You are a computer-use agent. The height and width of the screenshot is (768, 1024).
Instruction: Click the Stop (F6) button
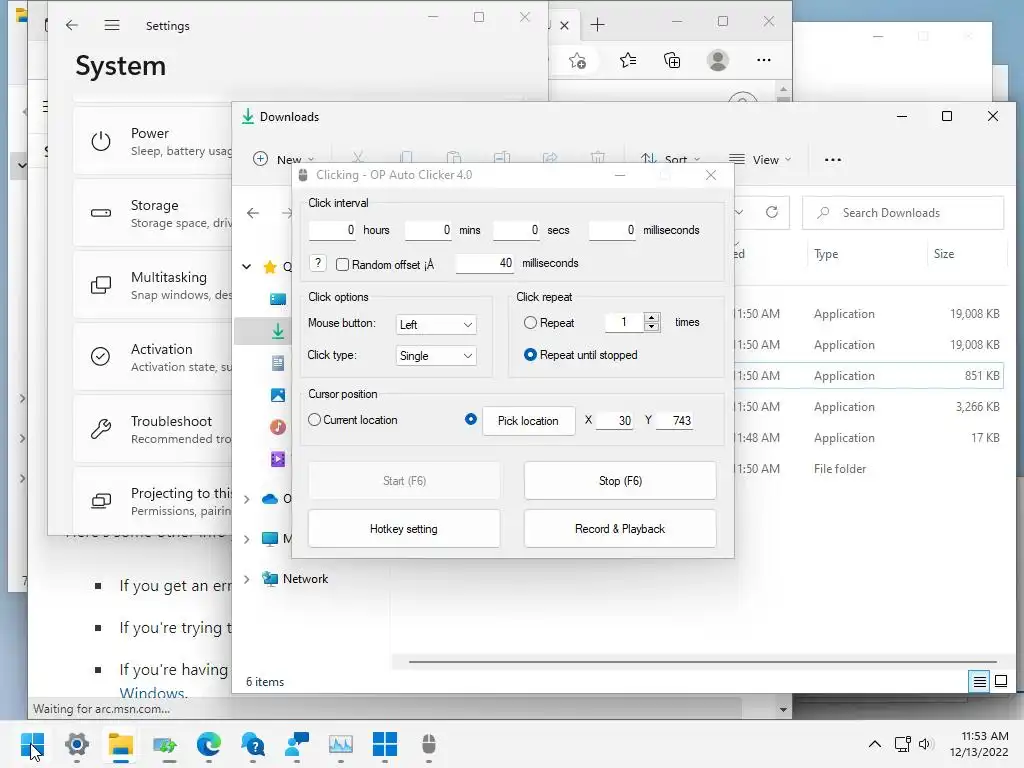[x=620, y=481]
